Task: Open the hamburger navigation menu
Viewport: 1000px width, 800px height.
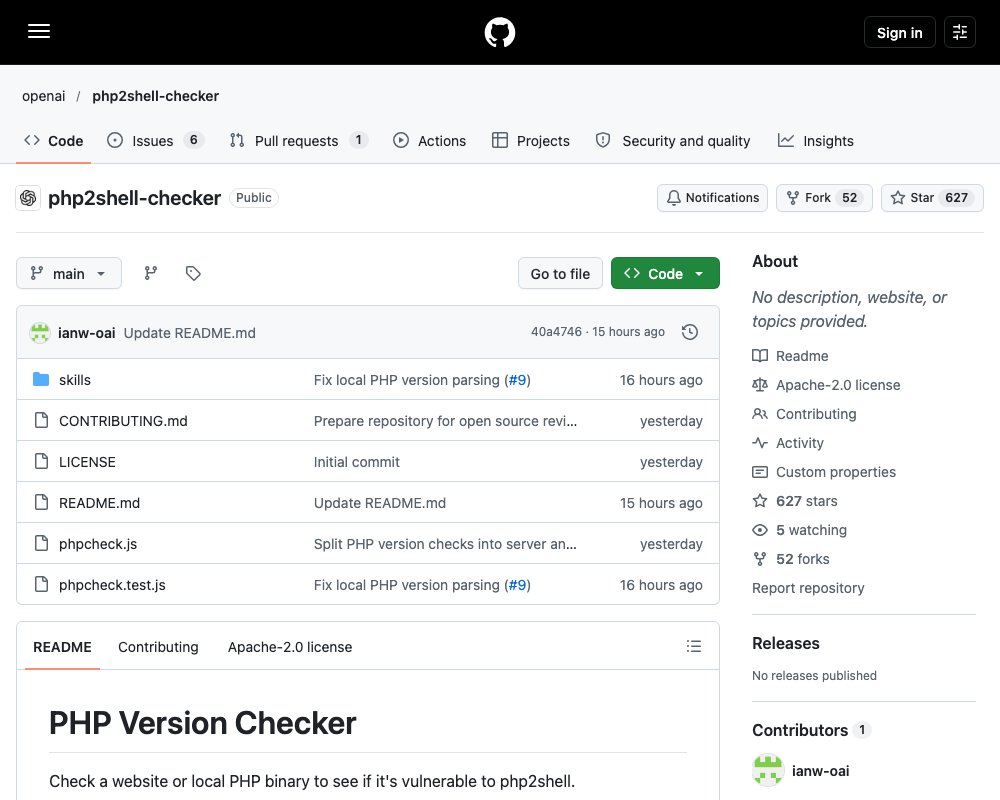Action: pyautogui.click(x=39, y=31)
